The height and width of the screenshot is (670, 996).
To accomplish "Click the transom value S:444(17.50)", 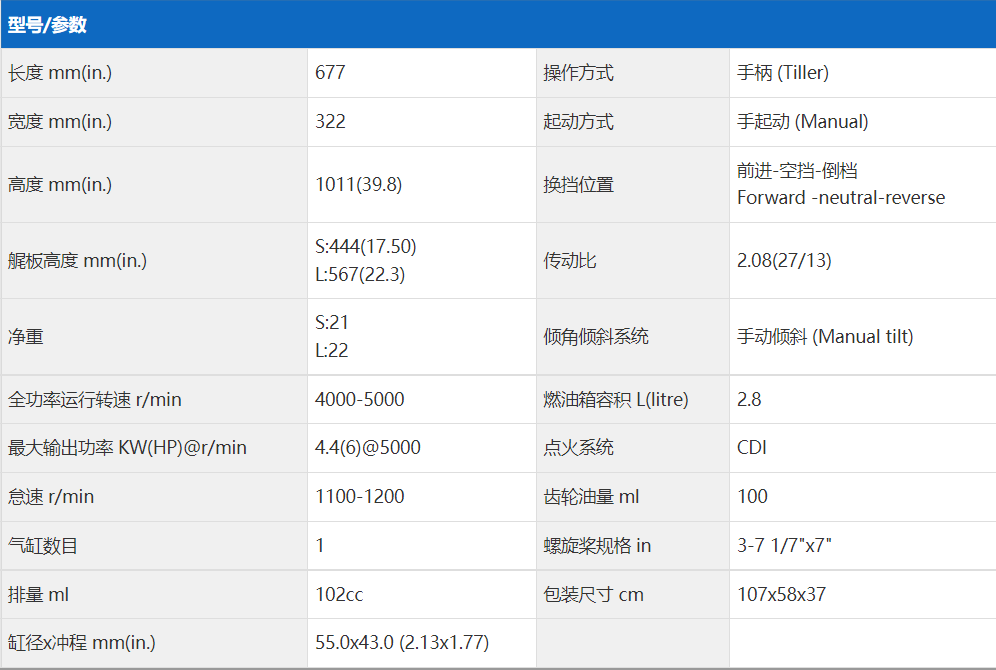I will [366, 246].
